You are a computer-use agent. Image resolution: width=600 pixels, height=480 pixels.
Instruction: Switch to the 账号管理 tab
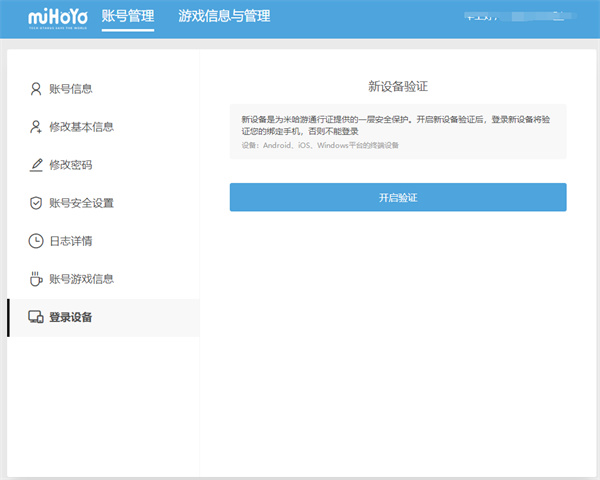[x=128, y=17]
